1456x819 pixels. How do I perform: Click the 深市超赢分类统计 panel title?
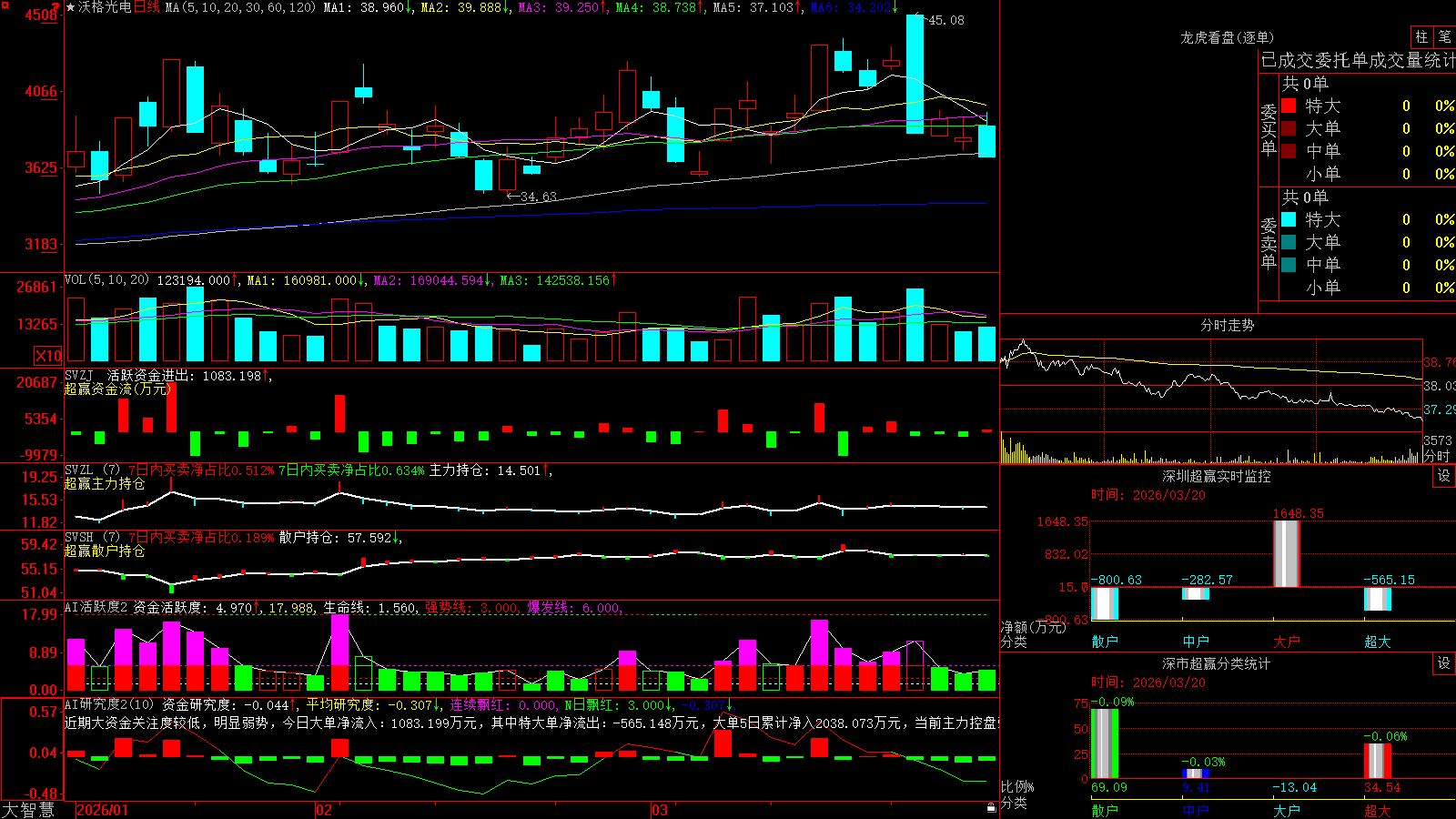(x=1216, y=663)
